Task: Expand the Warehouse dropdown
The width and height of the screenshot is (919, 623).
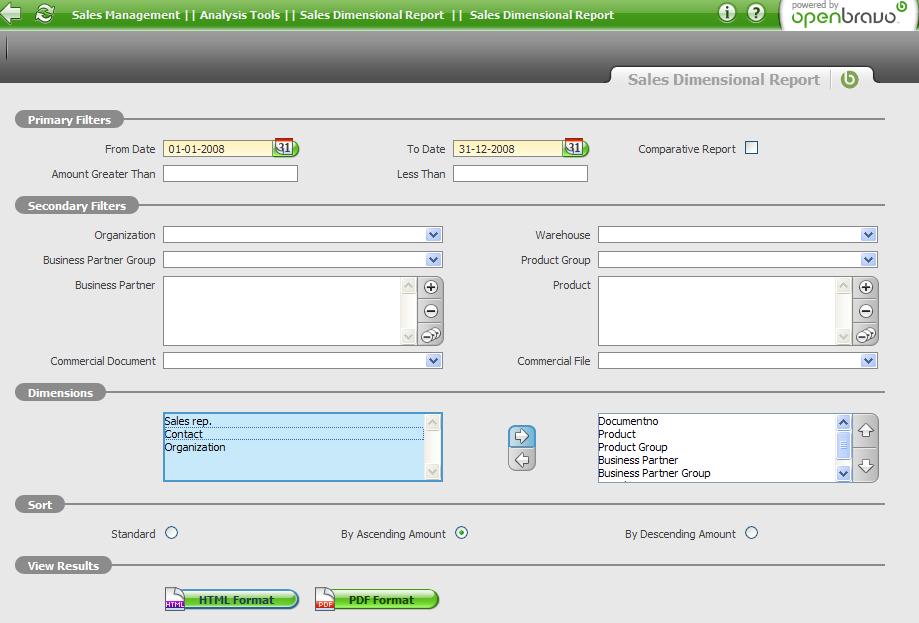Action: coord(868,235)
